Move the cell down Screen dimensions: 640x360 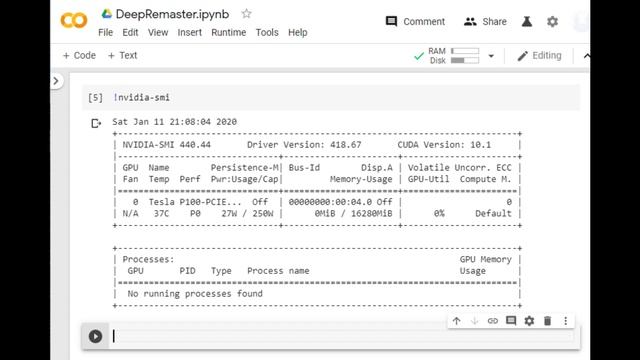click(x=474, y=321)
